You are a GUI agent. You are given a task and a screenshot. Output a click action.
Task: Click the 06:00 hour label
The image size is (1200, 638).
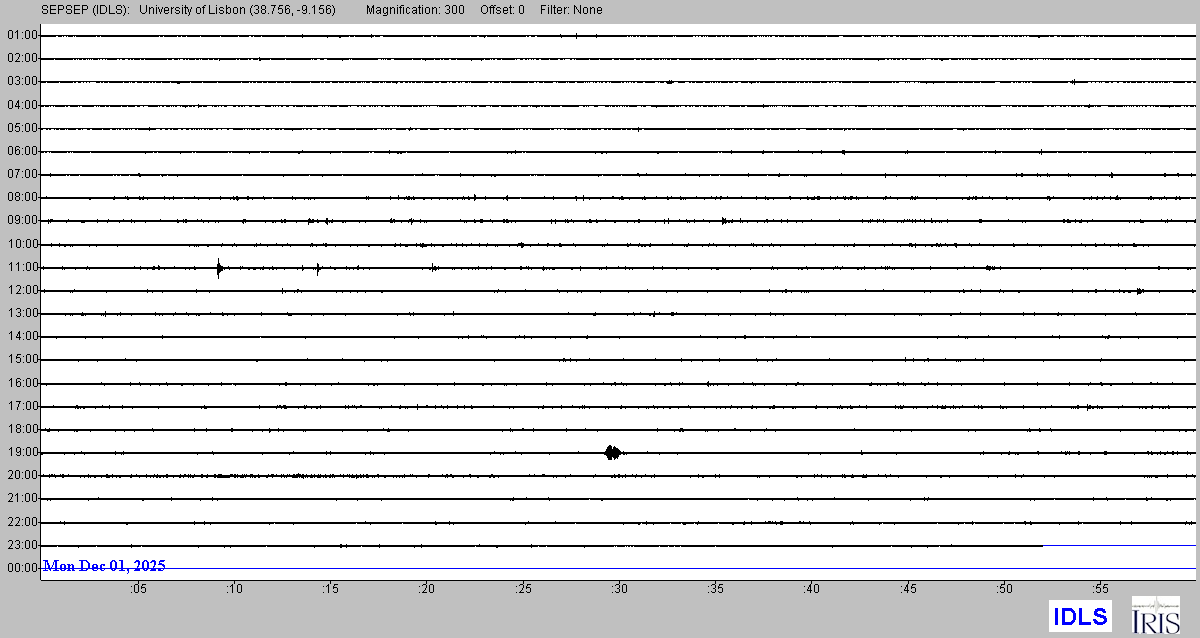[x=22, y=151]
